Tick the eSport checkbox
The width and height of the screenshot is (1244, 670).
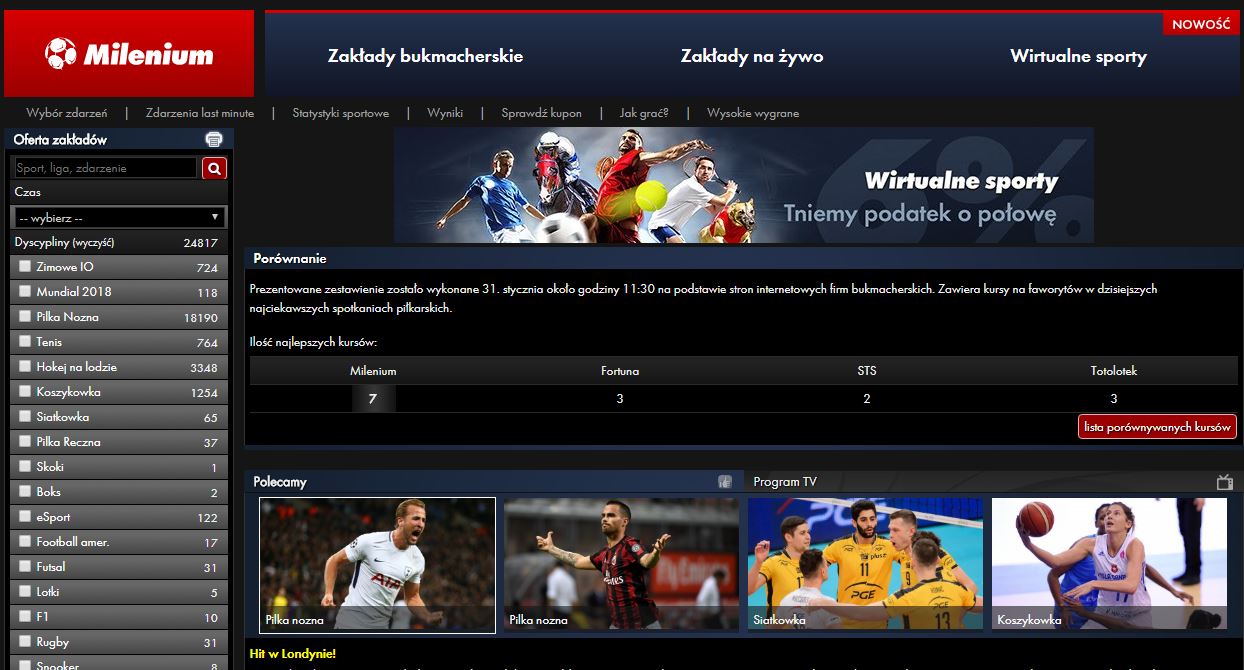(x=24, y=517)
